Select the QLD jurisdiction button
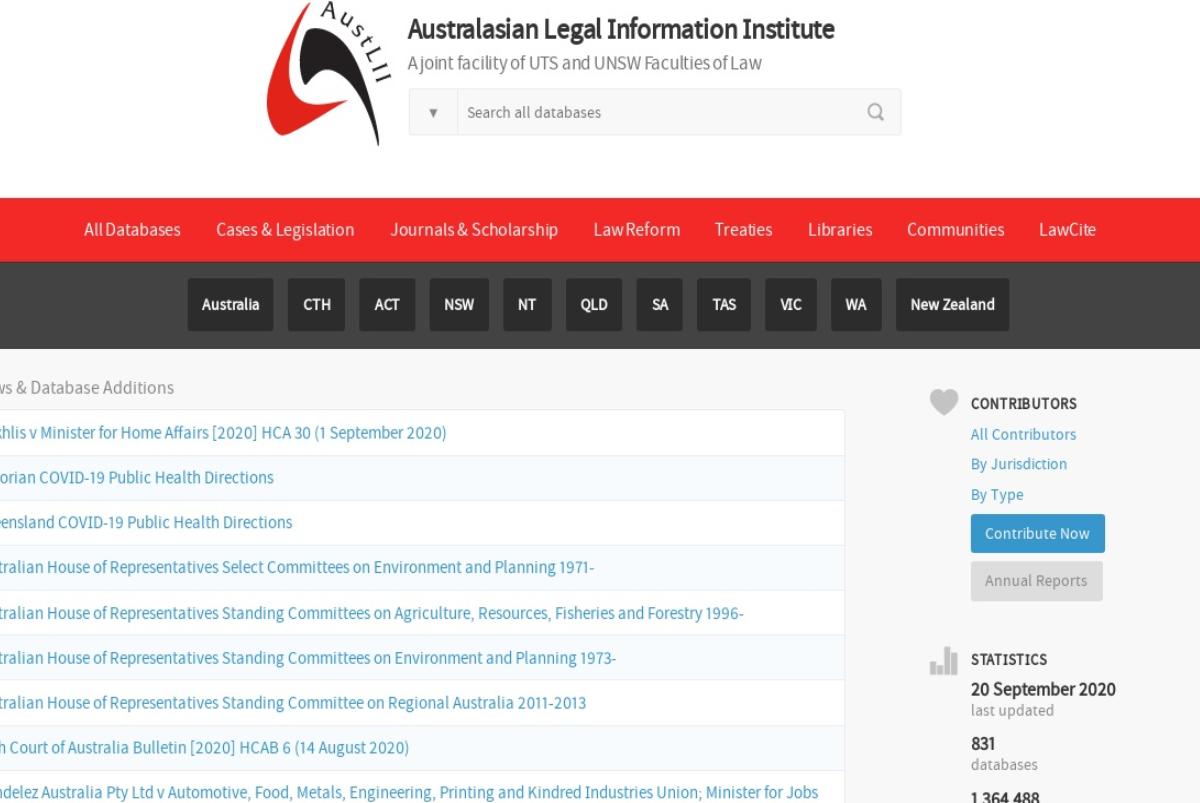The image size is (1200, 803). tap(594, 304)
